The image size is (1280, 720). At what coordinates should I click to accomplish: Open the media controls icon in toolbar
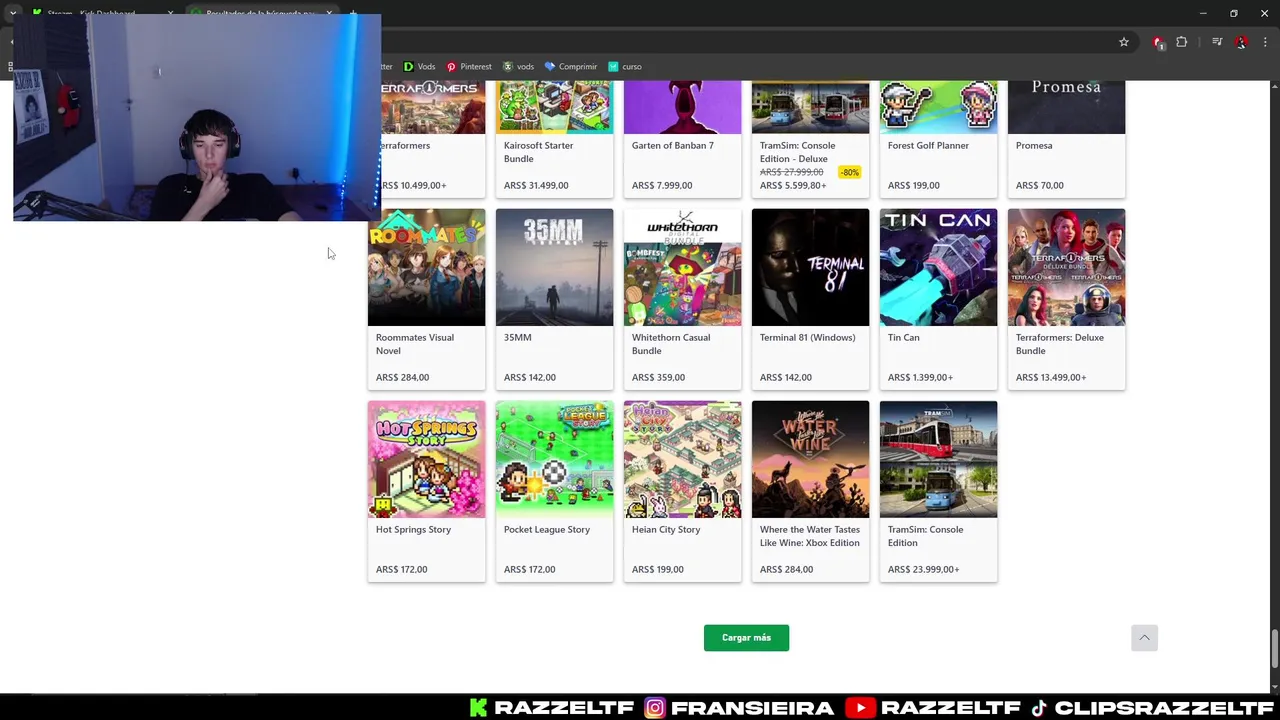point(1217,42)
